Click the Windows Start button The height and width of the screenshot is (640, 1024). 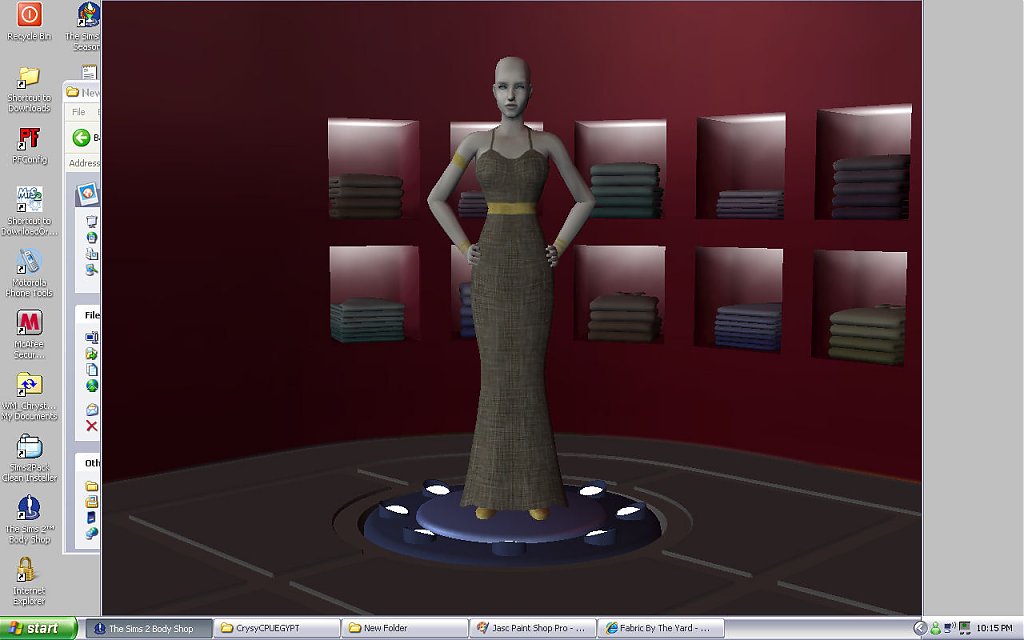[x=38, y=628]
